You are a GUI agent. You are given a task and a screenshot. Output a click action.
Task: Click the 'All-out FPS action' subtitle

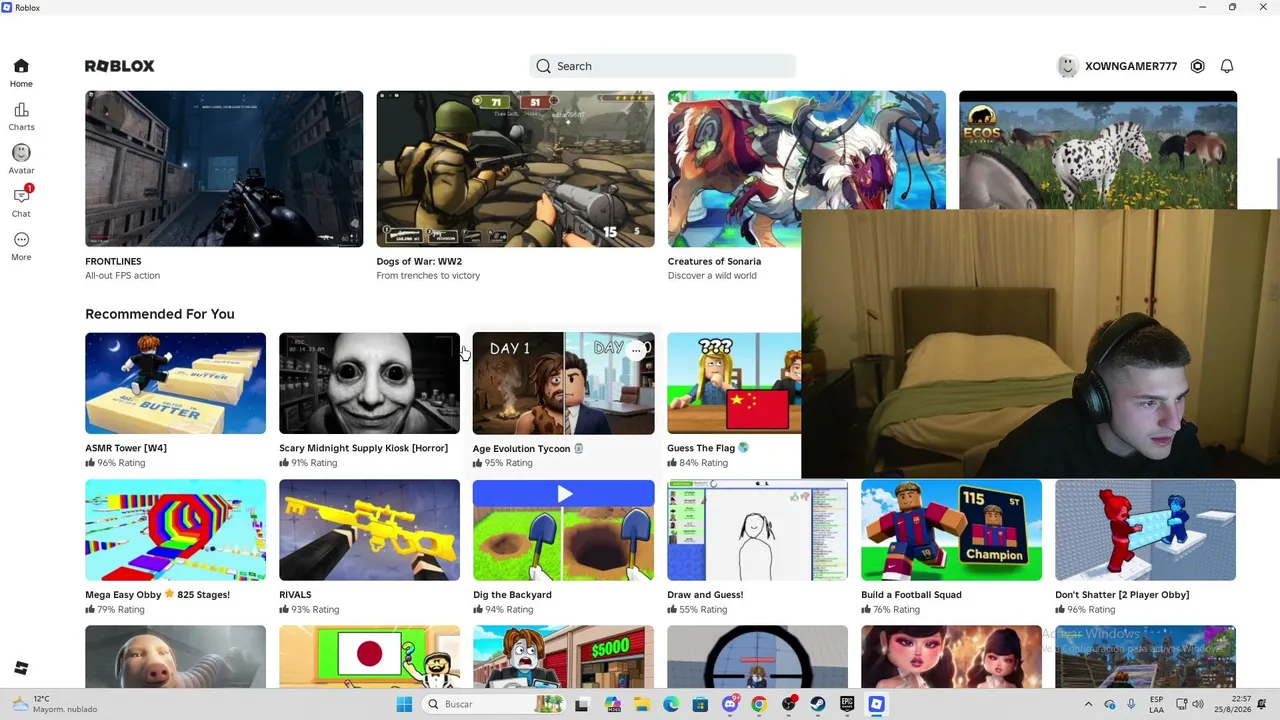pos(122,276)
